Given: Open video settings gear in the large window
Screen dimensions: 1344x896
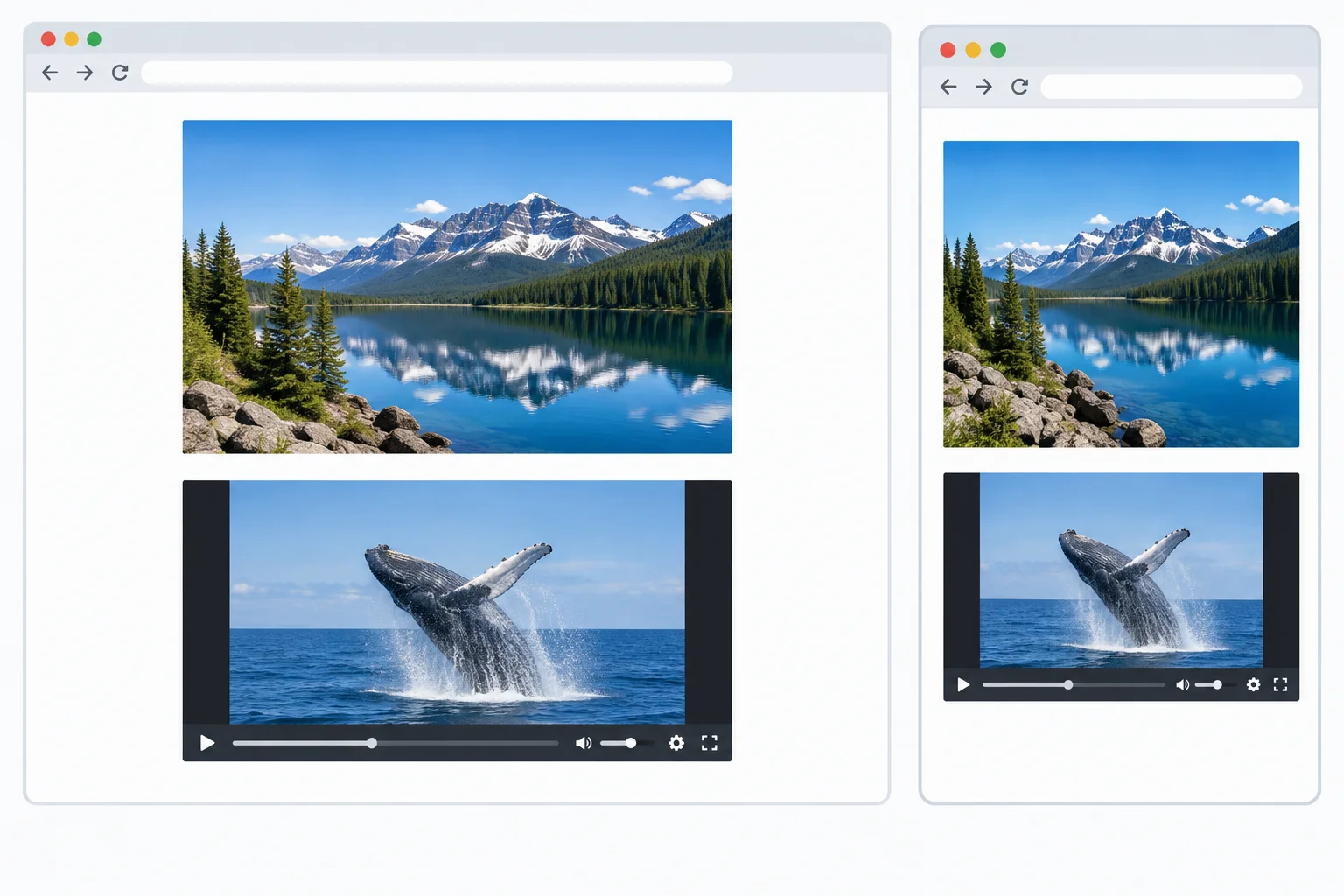Looking at the screenshot, I should pos(676,743).
